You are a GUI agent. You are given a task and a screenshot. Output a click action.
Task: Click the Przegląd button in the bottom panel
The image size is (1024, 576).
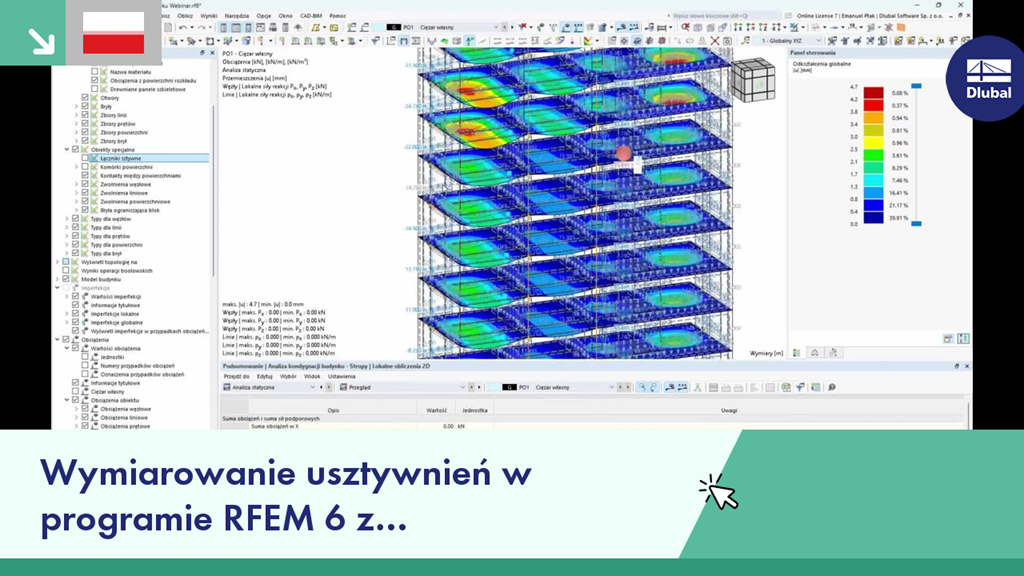(x=360, y=387)
